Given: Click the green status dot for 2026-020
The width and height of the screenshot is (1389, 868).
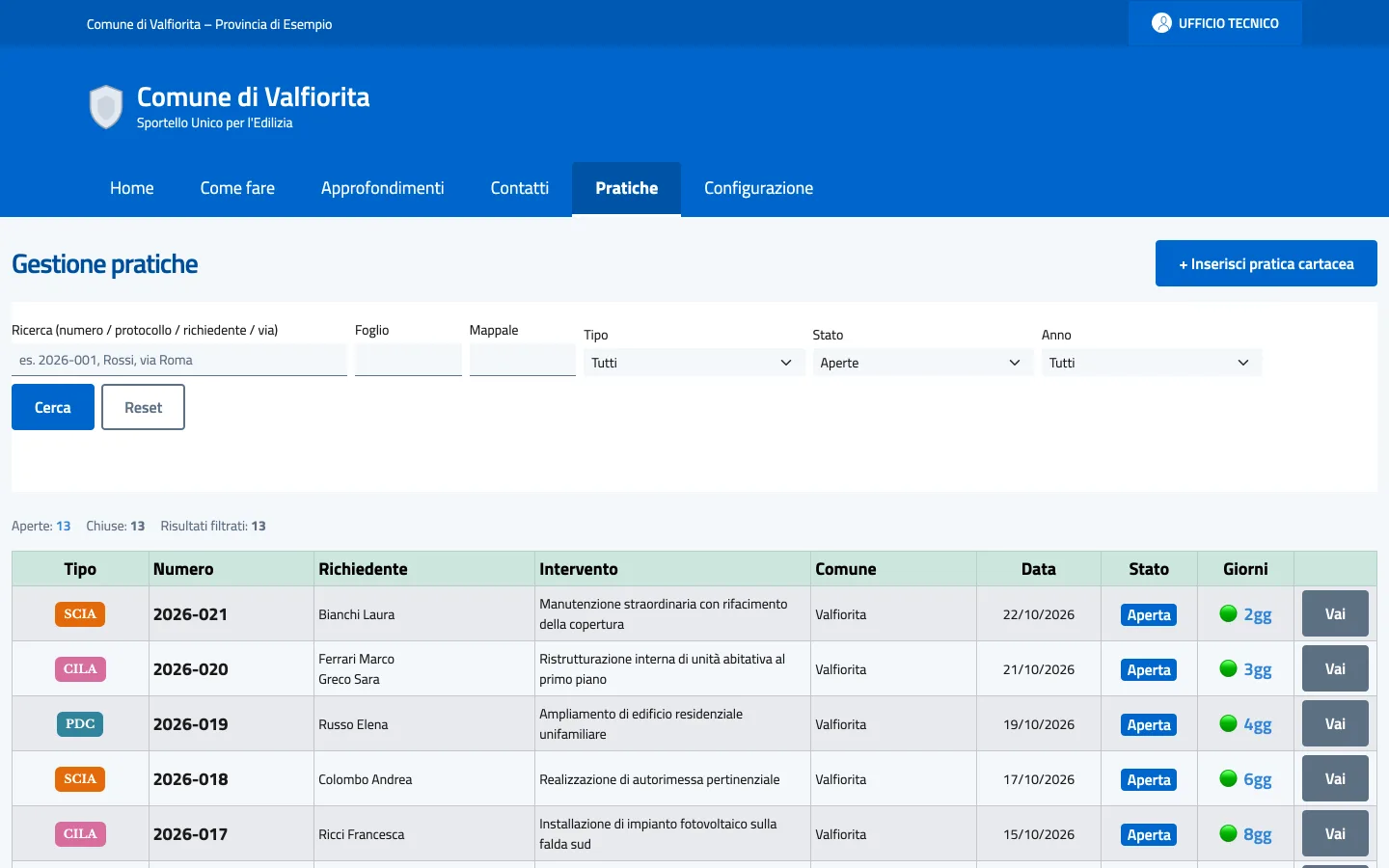Looking at the screenshot, I should point(1228,668).
